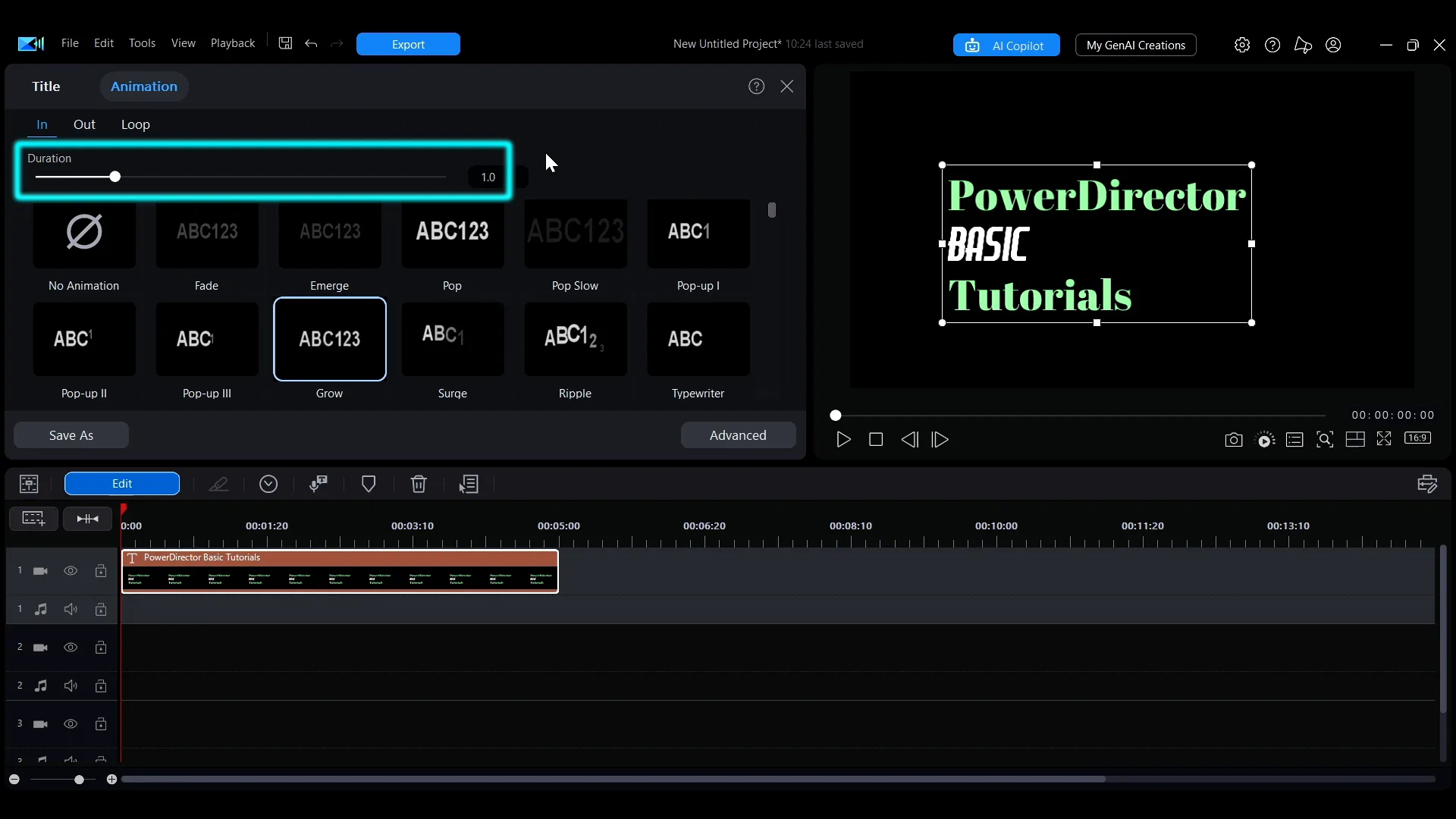Viewport: 1456px width, 819px height.
Task: Open AI Copilot
Action: click(1006, 45)
